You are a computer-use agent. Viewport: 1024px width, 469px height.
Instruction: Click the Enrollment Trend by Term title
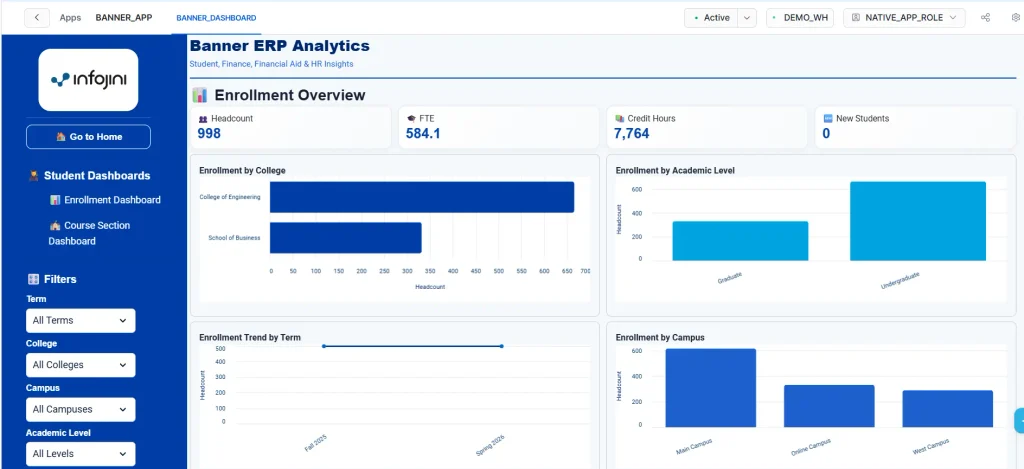250,338
